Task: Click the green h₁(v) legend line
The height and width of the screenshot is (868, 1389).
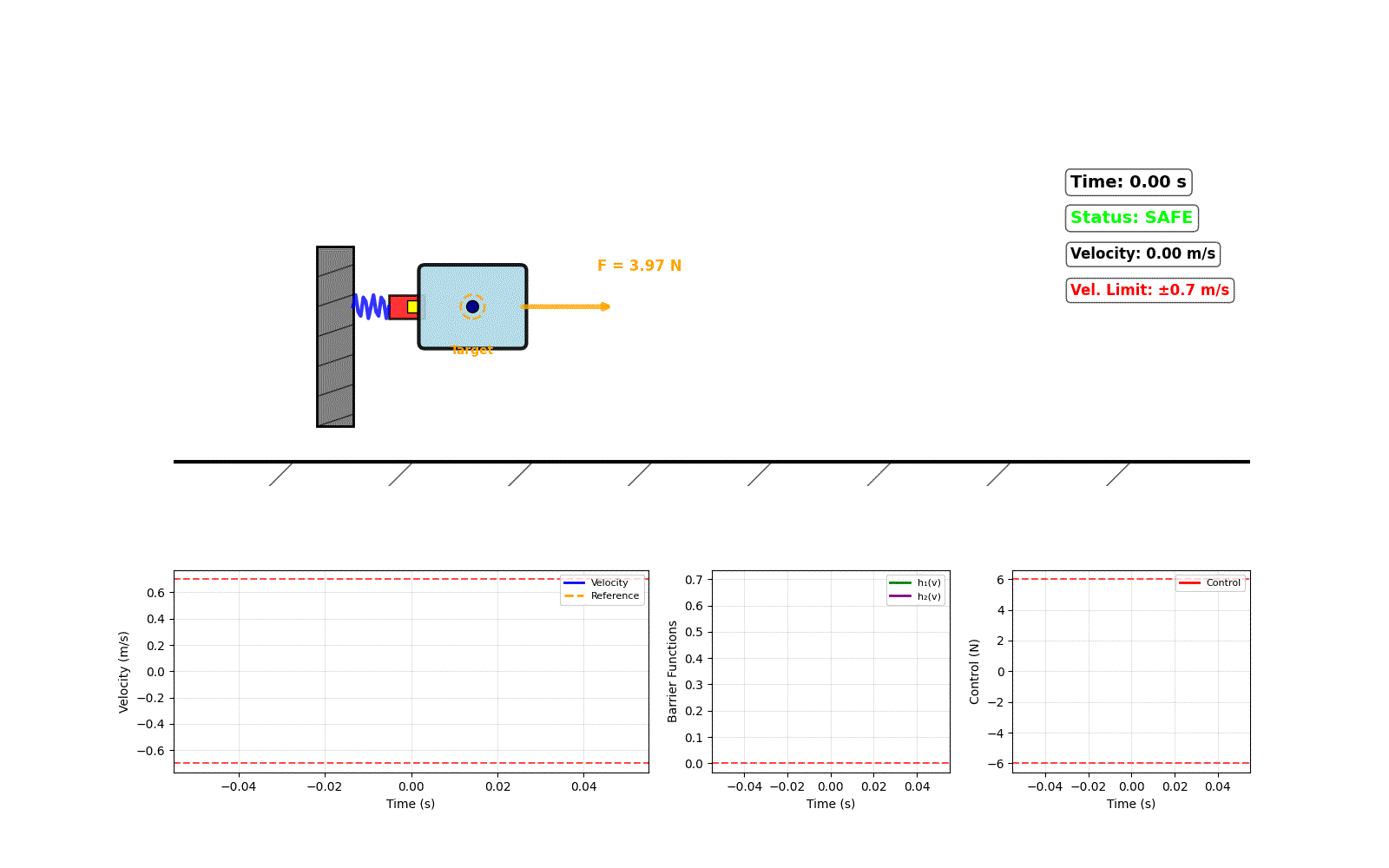Action: coord(900,582)
